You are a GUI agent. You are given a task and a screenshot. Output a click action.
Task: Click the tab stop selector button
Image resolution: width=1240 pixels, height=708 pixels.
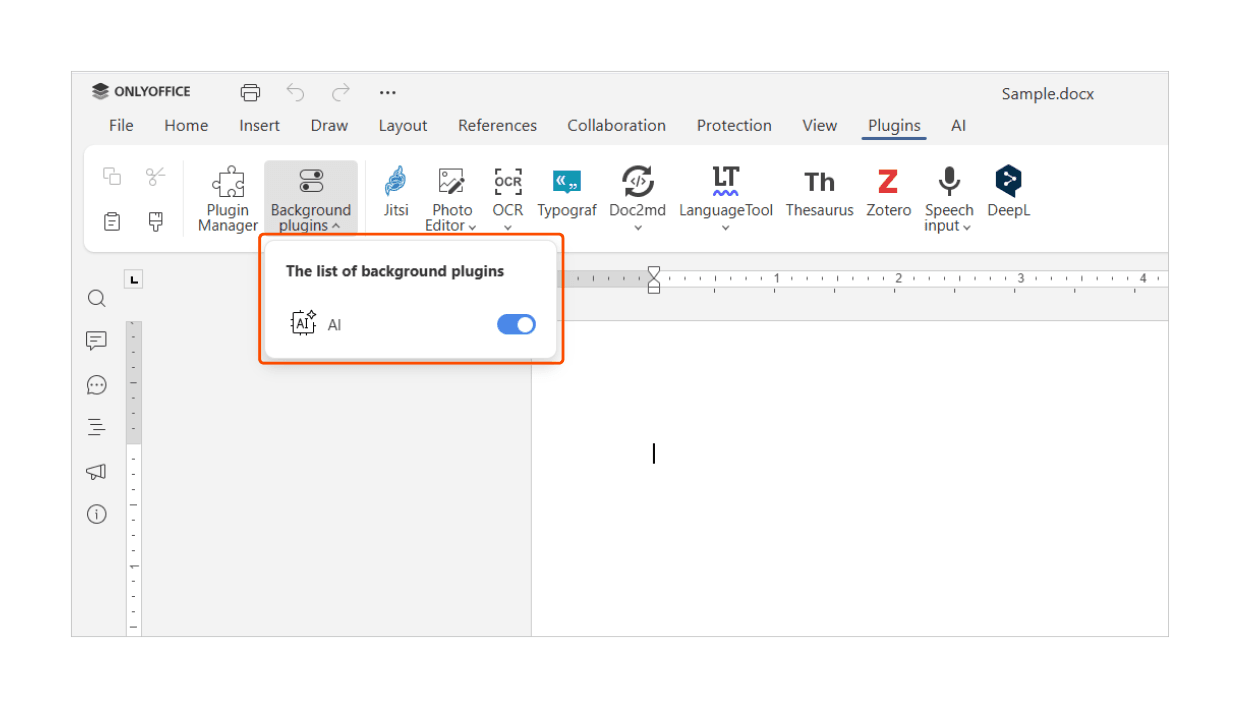tap(134, 279)
